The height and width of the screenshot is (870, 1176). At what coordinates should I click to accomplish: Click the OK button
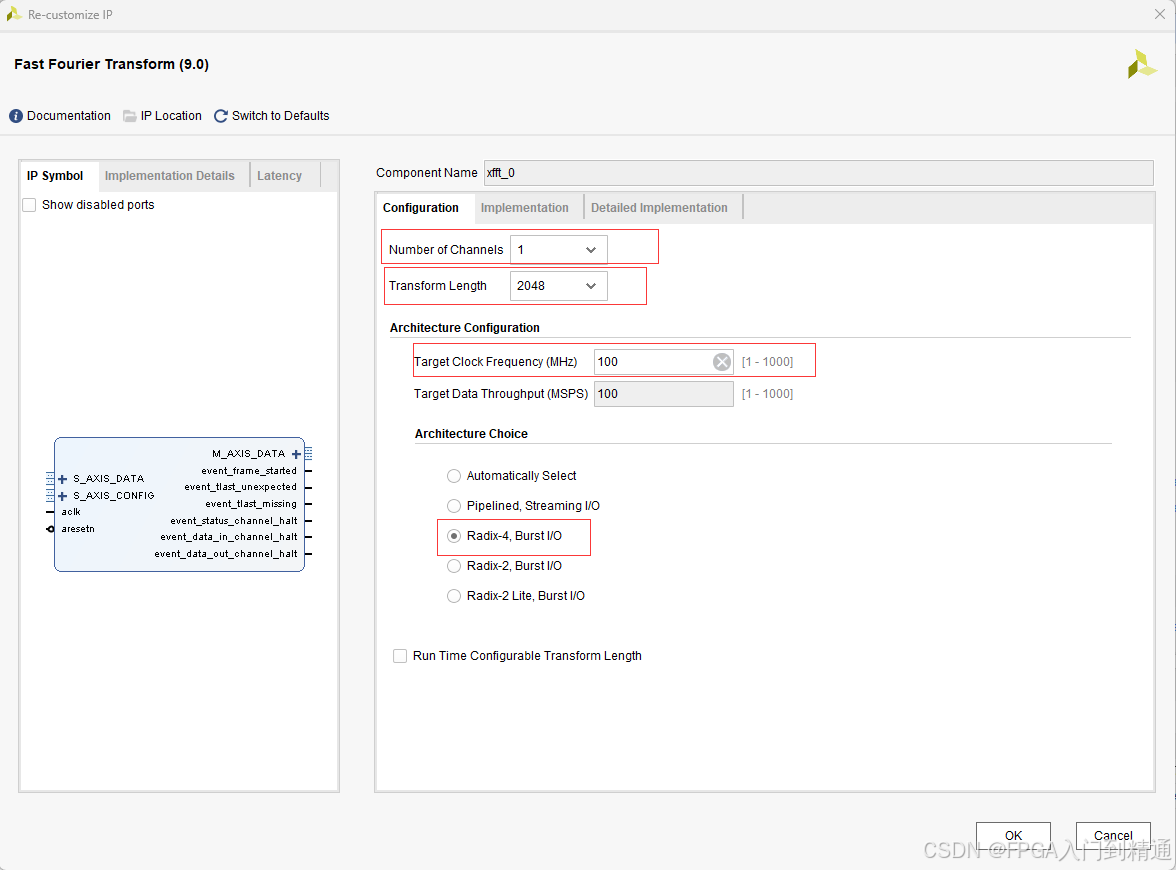point(1013,836)
